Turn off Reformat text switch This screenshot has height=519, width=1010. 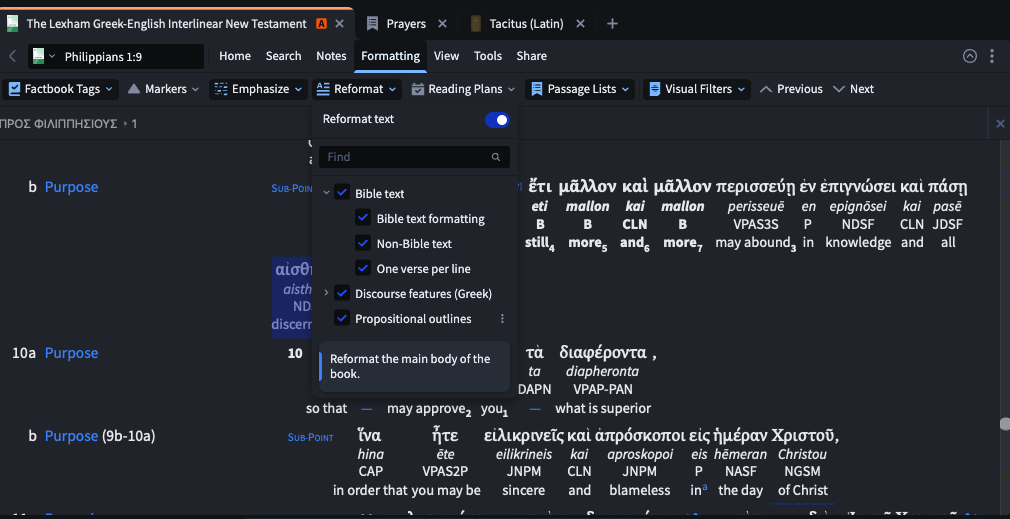tap(497, 120)
